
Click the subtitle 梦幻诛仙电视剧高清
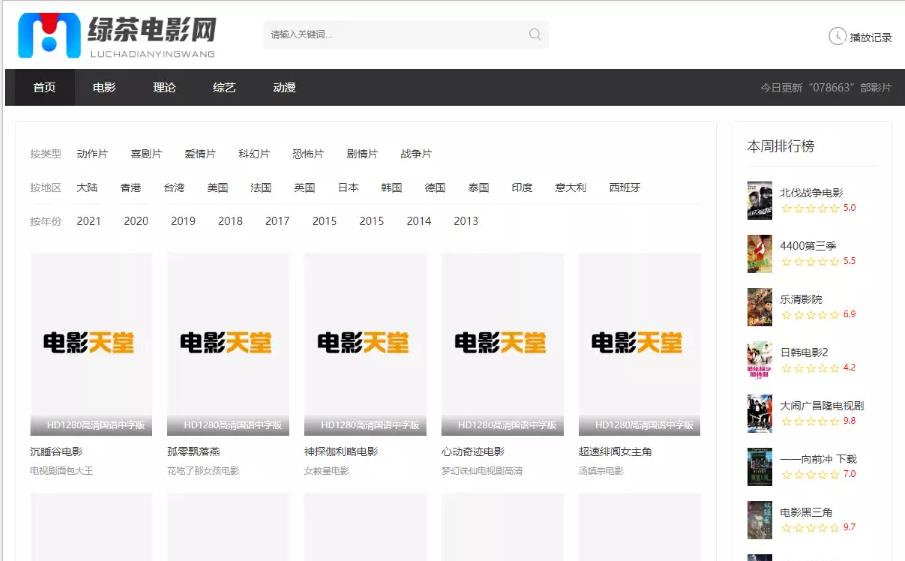click(482, 471)
